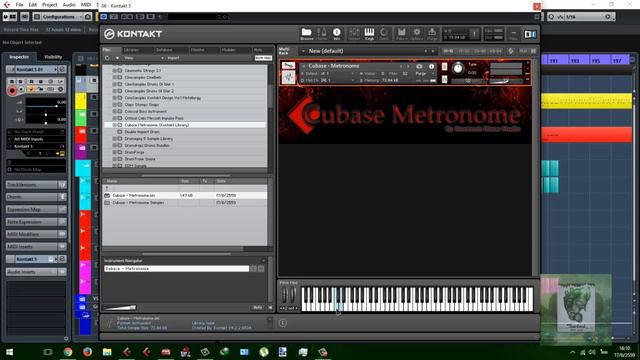Open the Output section in Kontakt
This screenshot has height=360, width=640.
[x=354, y=34]
